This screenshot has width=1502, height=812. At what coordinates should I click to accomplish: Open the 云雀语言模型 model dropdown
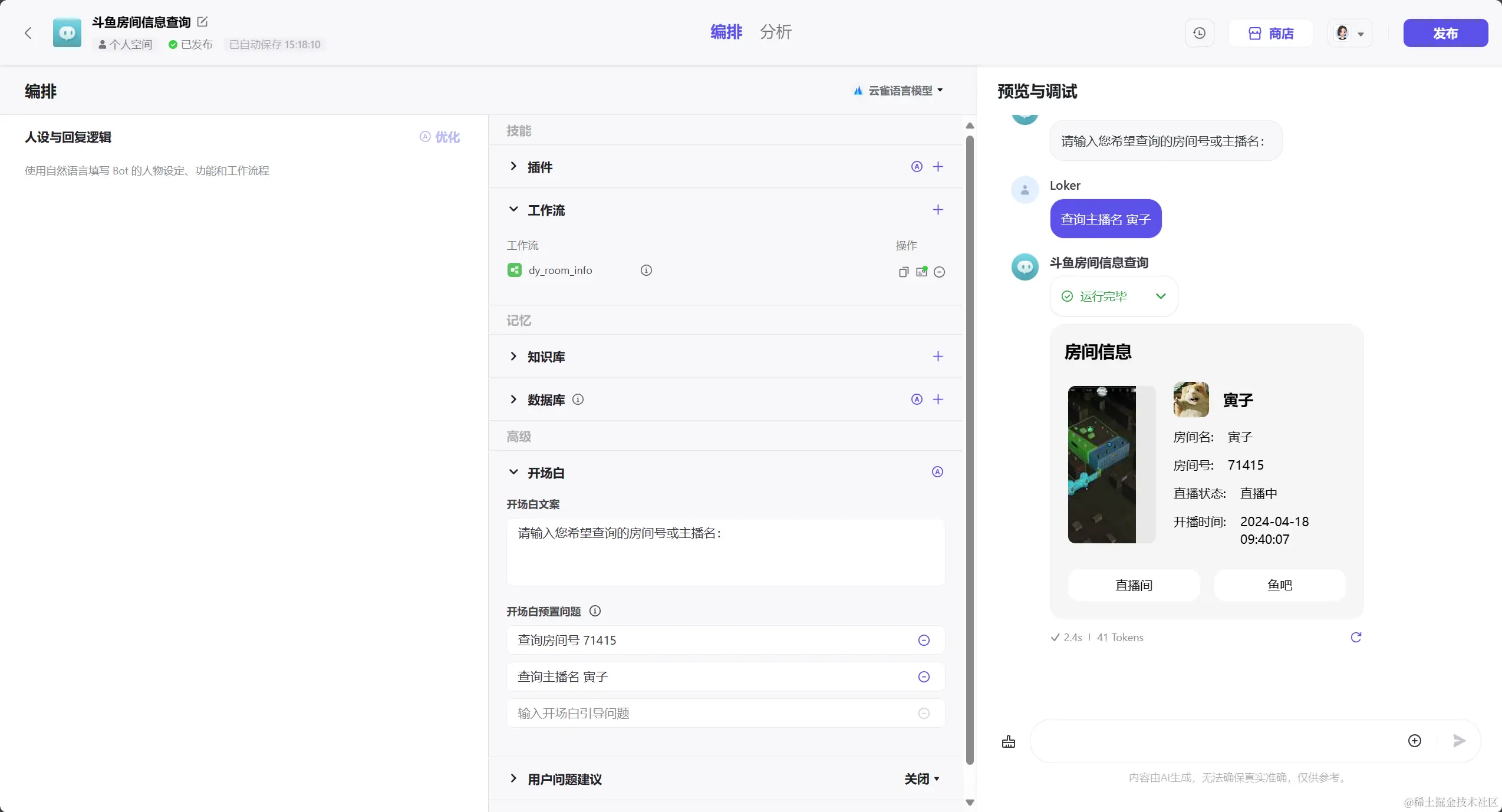[x=900, y=91]
